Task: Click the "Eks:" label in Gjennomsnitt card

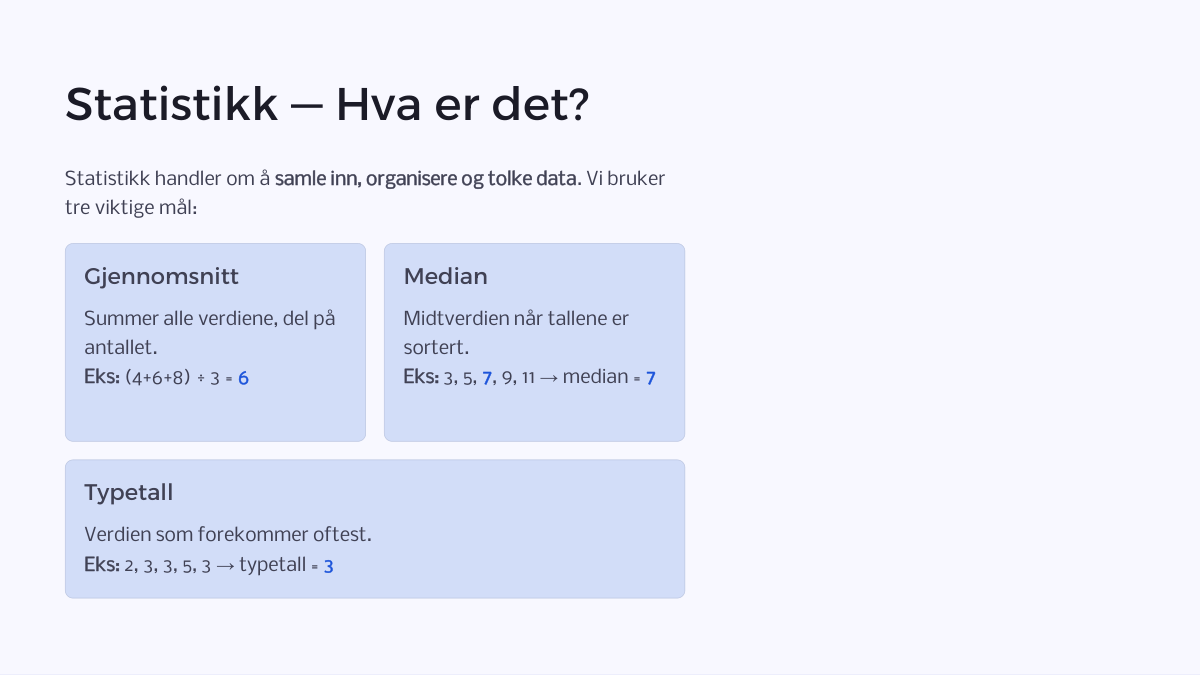Action: coord(102,378)
